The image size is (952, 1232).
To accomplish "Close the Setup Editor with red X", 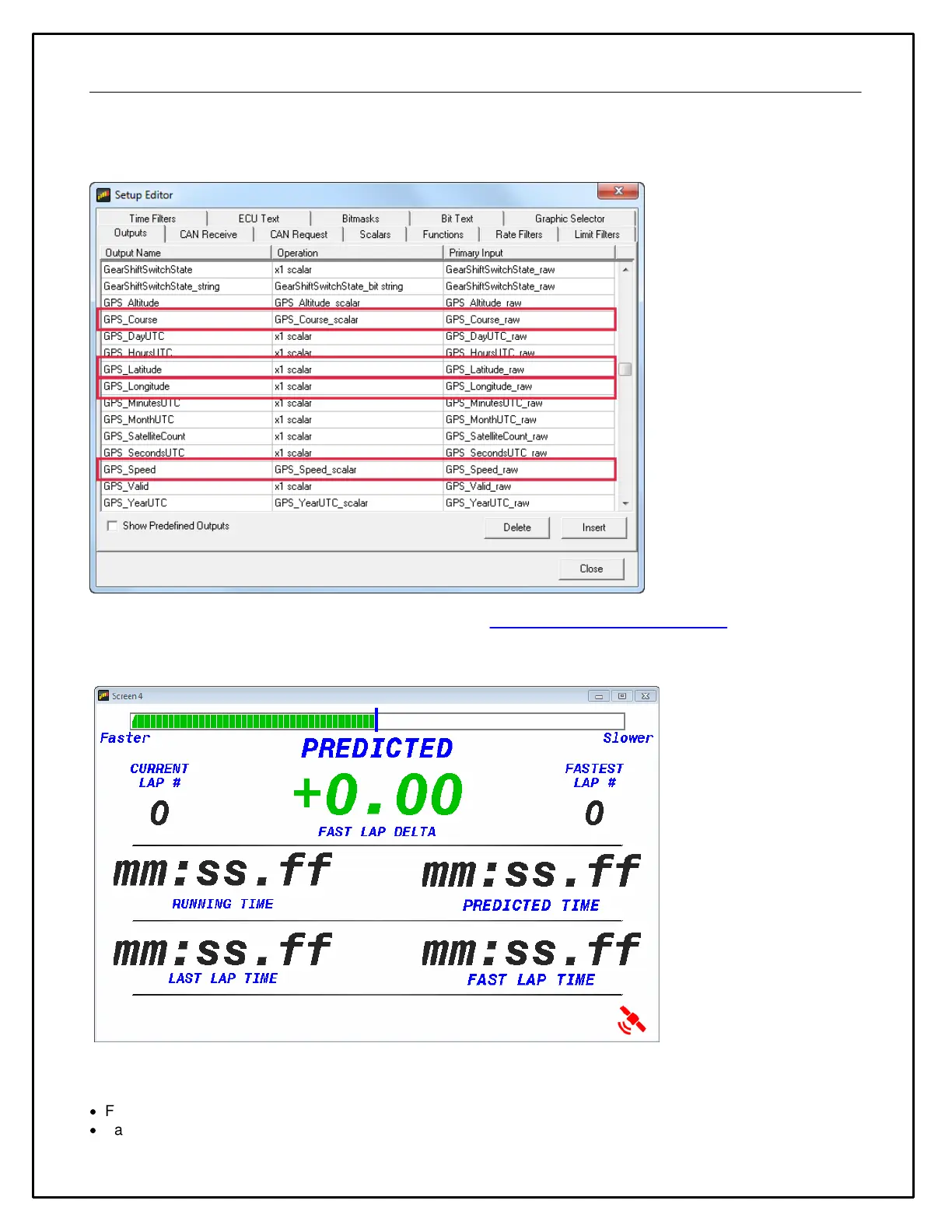I will click(618, 191).
